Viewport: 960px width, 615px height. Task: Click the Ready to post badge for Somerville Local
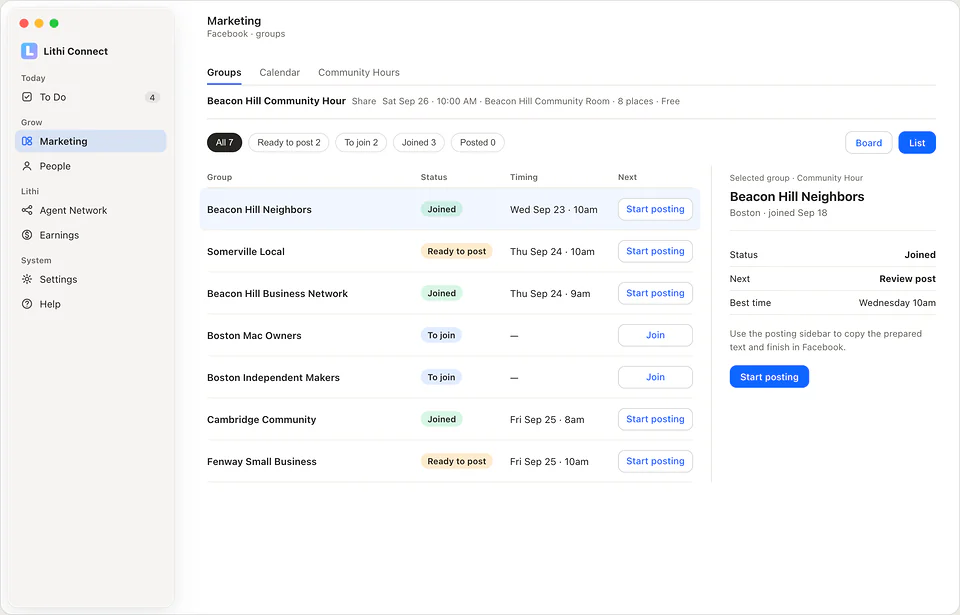point(457,251)
